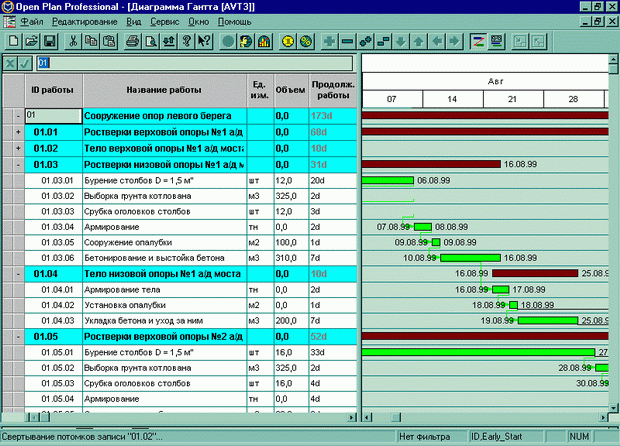The image size is (620, 446).
Task: Click the green minus toolbar icon
Action: click(347, 41)
